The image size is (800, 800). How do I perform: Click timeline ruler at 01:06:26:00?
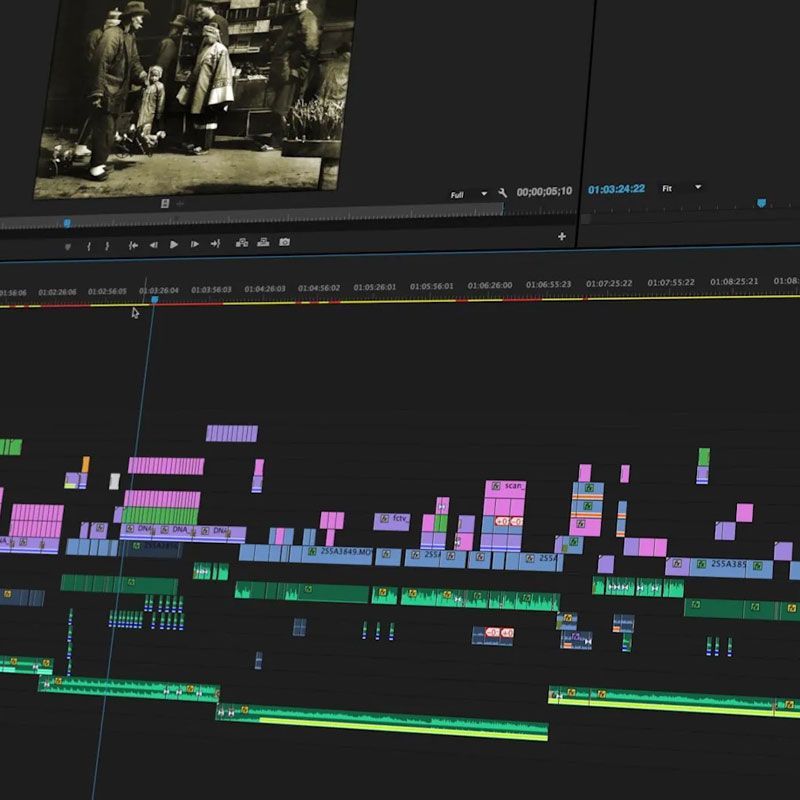[x=490, y=285]
